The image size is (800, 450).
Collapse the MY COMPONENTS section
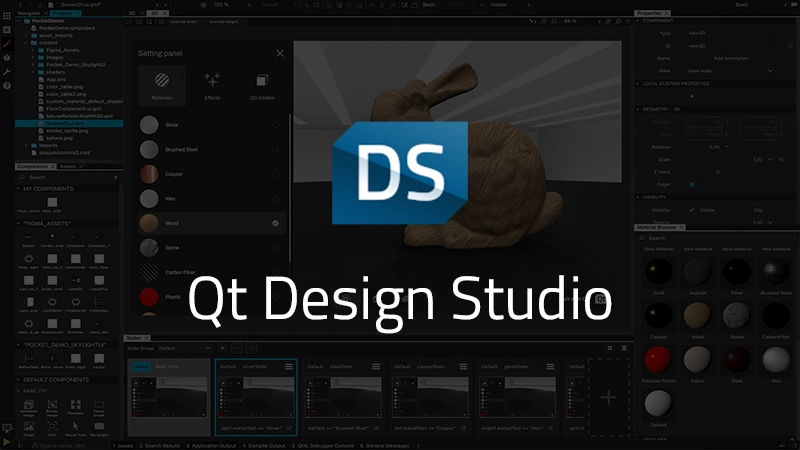[20, 188]
